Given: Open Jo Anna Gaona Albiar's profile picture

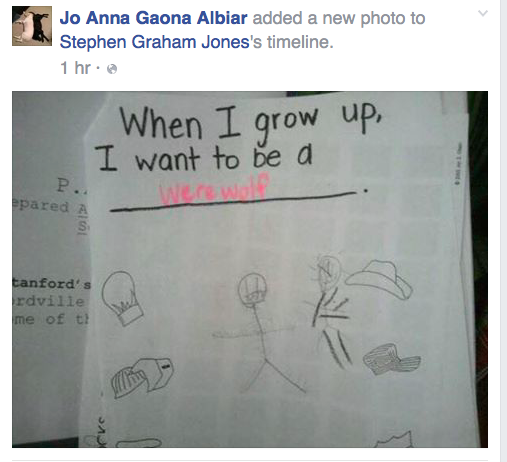Looking at the screenshot, I should click(32, 26).
